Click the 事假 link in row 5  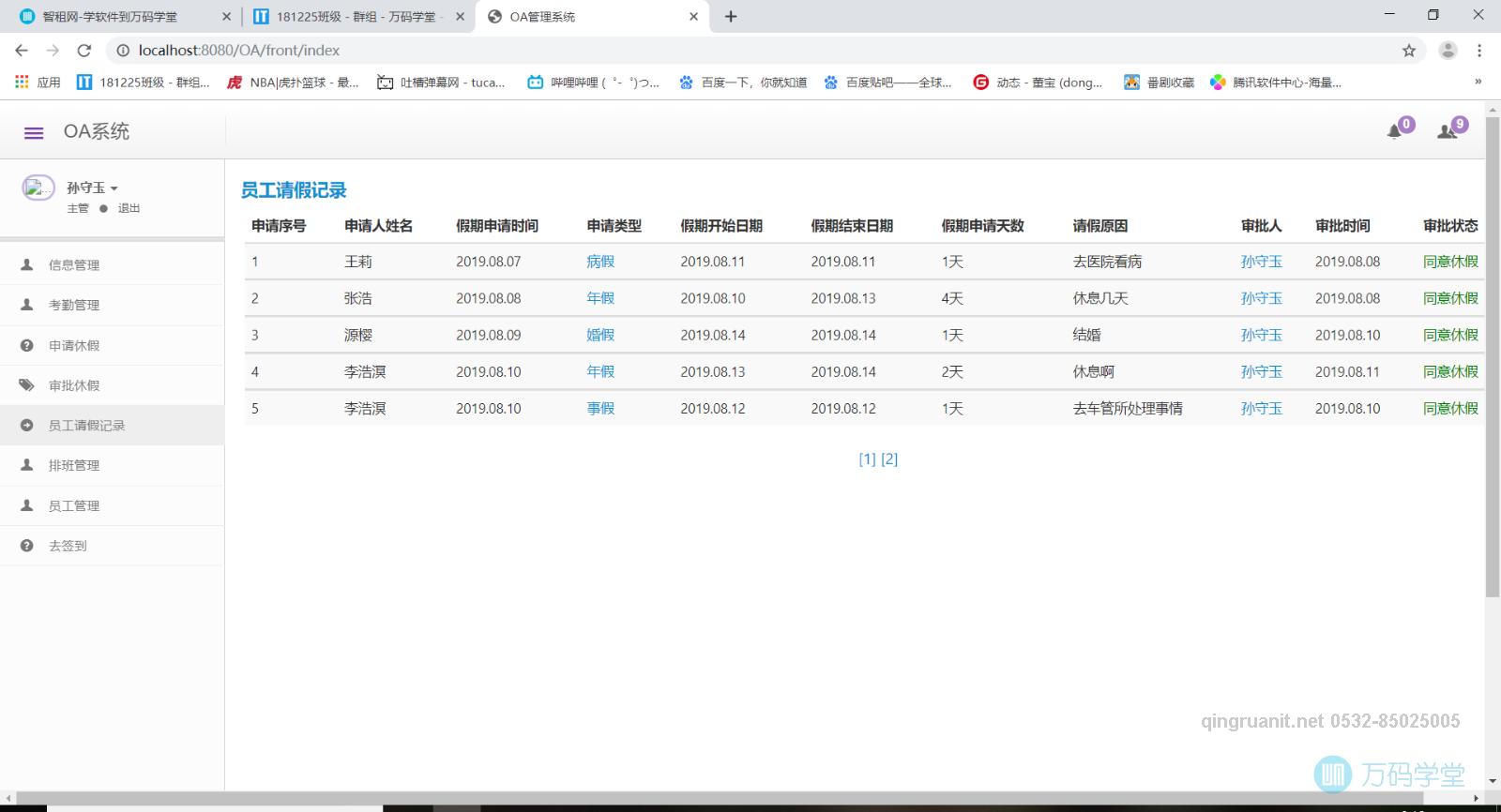pyautogui.click(x=600, y=409)
